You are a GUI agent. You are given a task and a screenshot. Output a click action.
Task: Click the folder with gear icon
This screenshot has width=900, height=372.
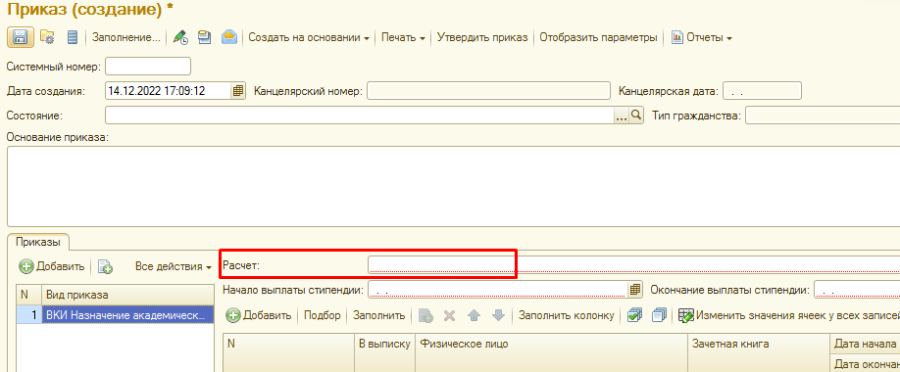(x=47, y=38)
